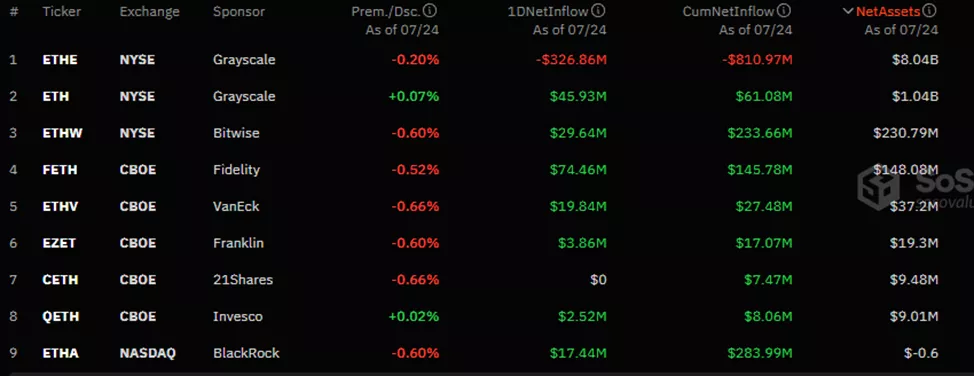Select the CETH ticker
Viewport: 974px width, 376px height.
click(60, 280)
